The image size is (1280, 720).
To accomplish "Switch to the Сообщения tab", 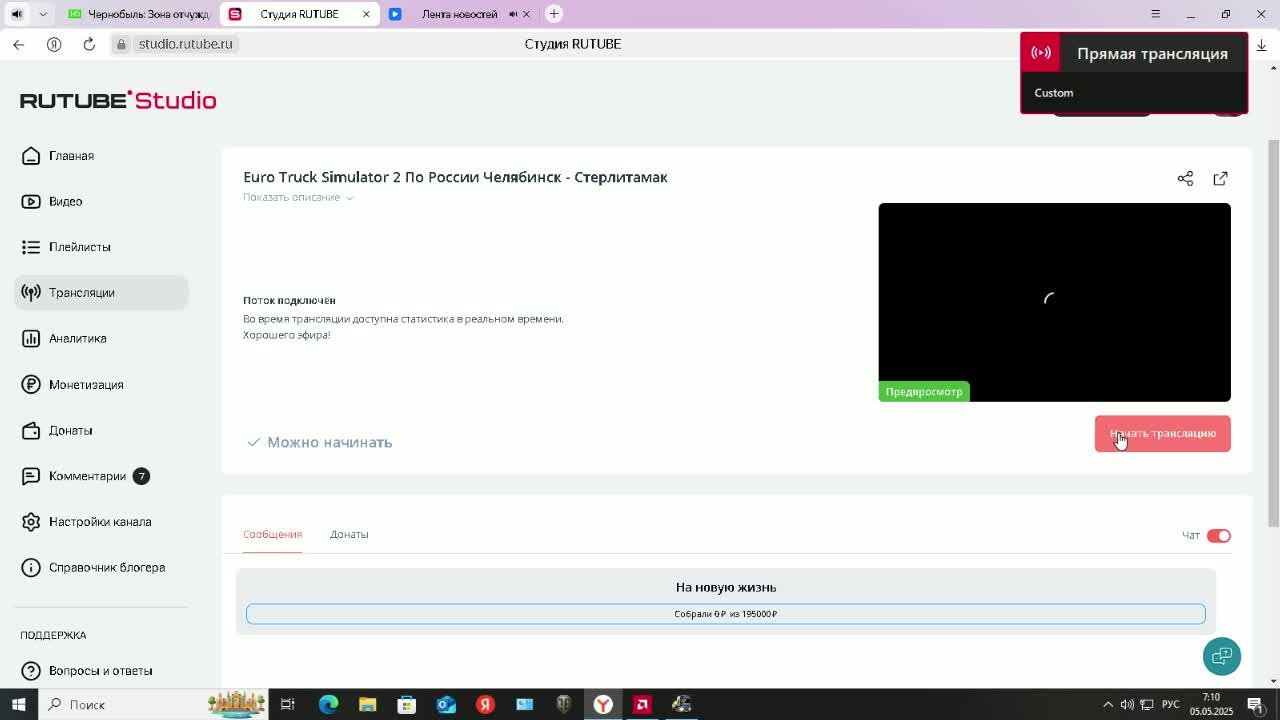I will (x=272, y=534).
